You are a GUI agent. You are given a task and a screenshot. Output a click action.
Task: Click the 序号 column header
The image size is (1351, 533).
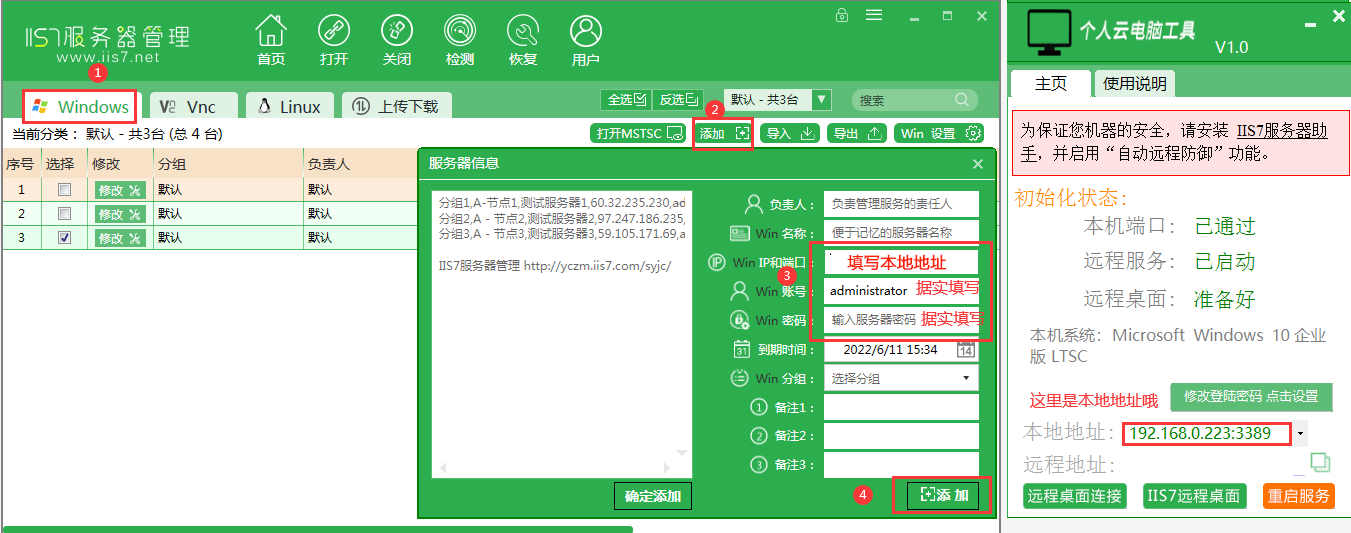(21, 163)
